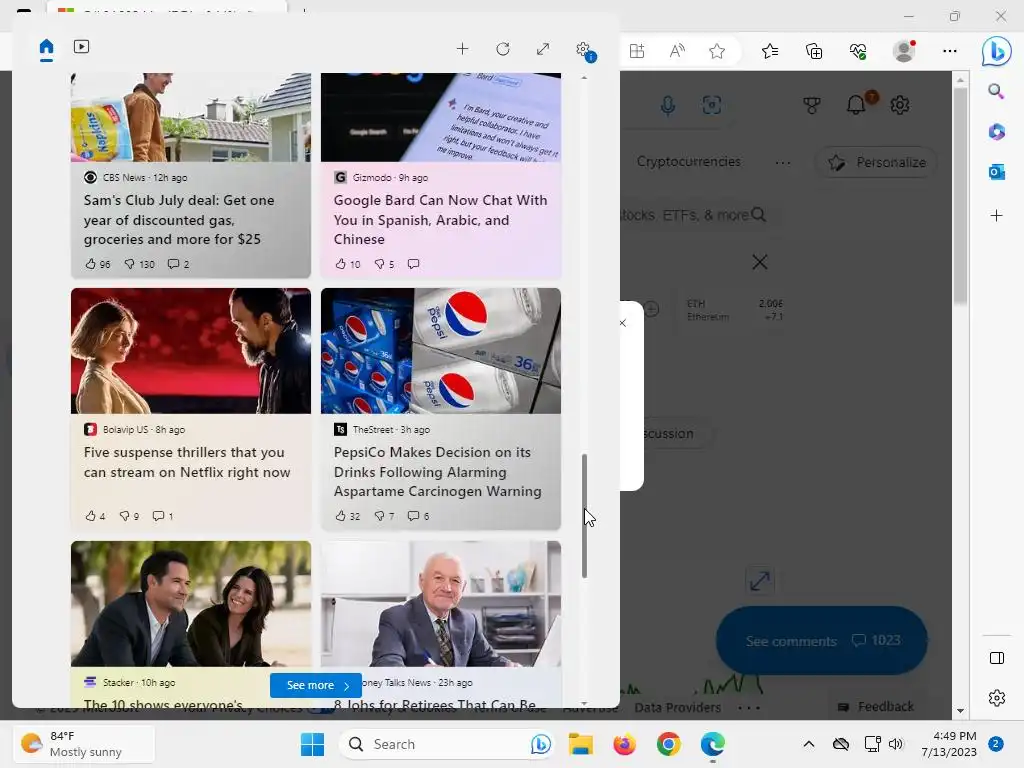Like the Netflix suspense thrillers article
This screenshot has height=768, width=1024.
pyautogui.click(x=95, y=516)
